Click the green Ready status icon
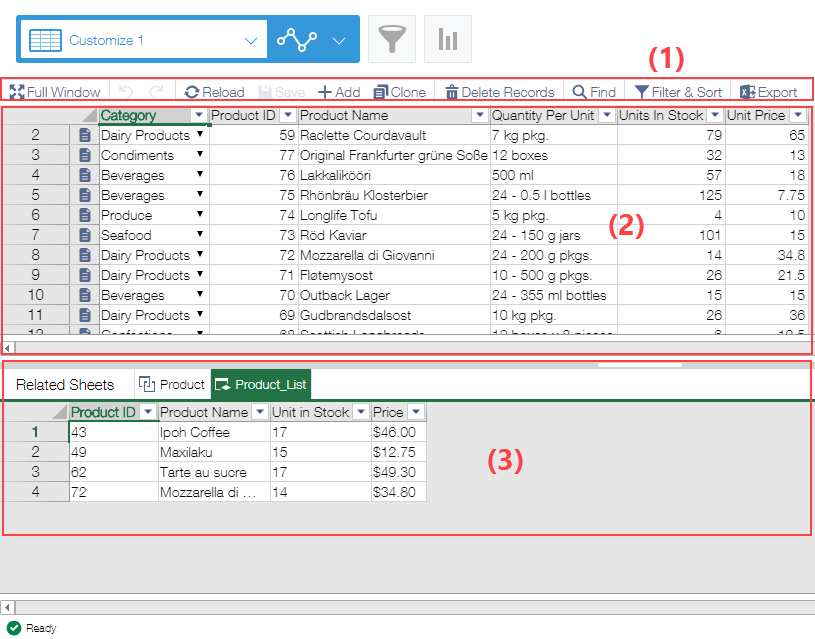 point(14,628)
